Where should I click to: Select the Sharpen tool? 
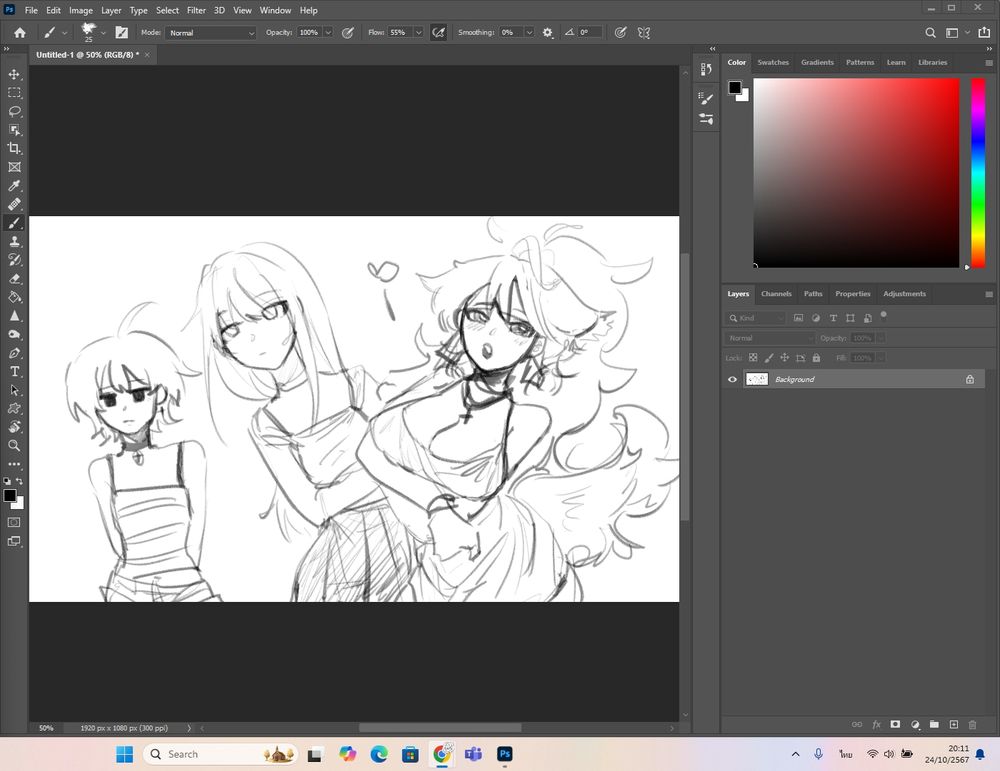14,316
